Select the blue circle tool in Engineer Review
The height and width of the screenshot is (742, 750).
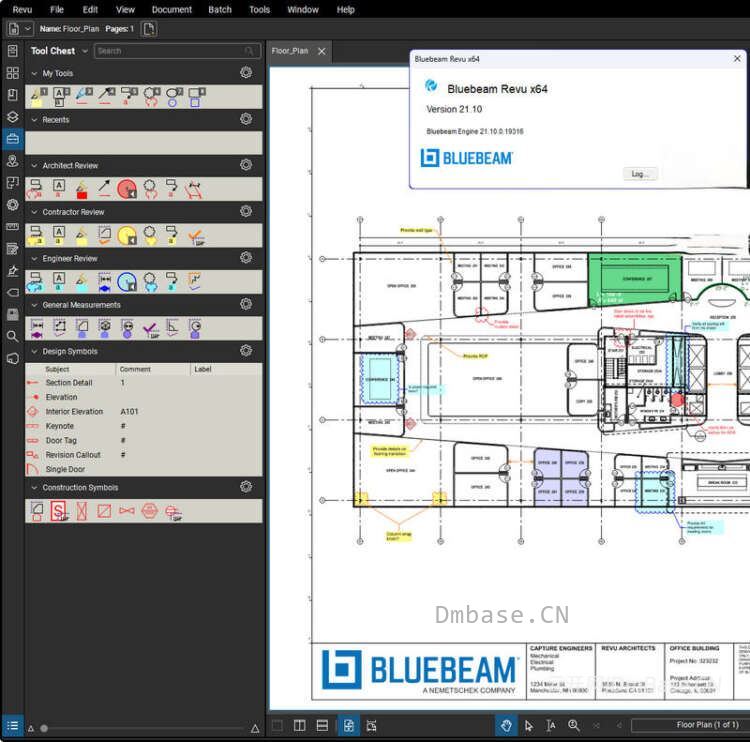point(127,282)
